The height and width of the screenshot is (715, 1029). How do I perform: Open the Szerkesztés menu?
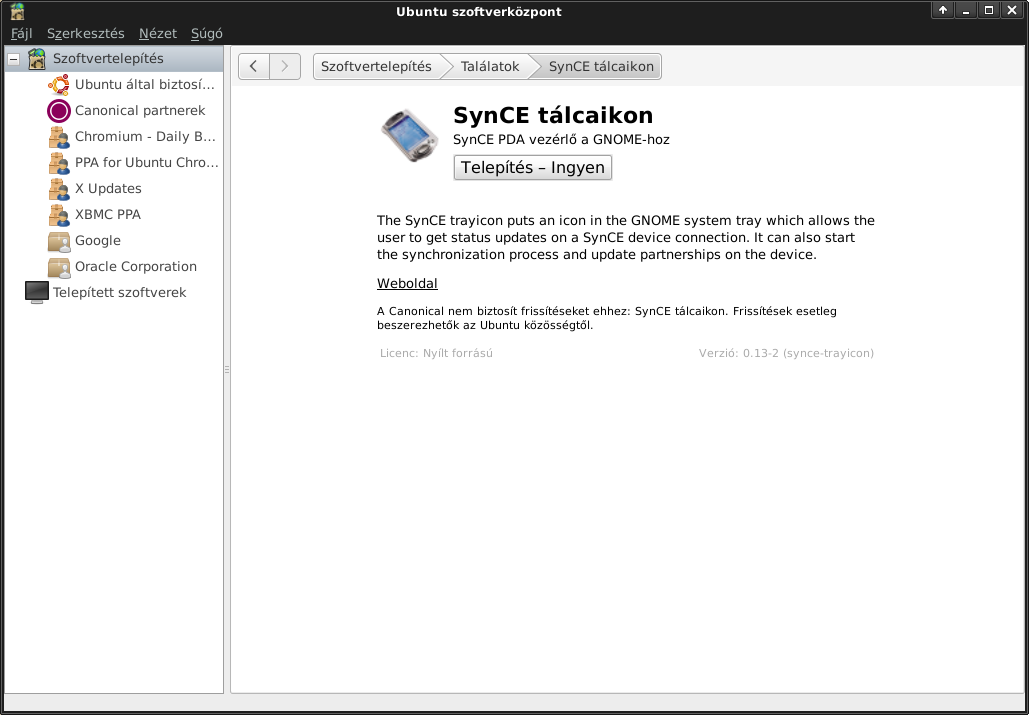pyautogui.click(x=85, y=33)
